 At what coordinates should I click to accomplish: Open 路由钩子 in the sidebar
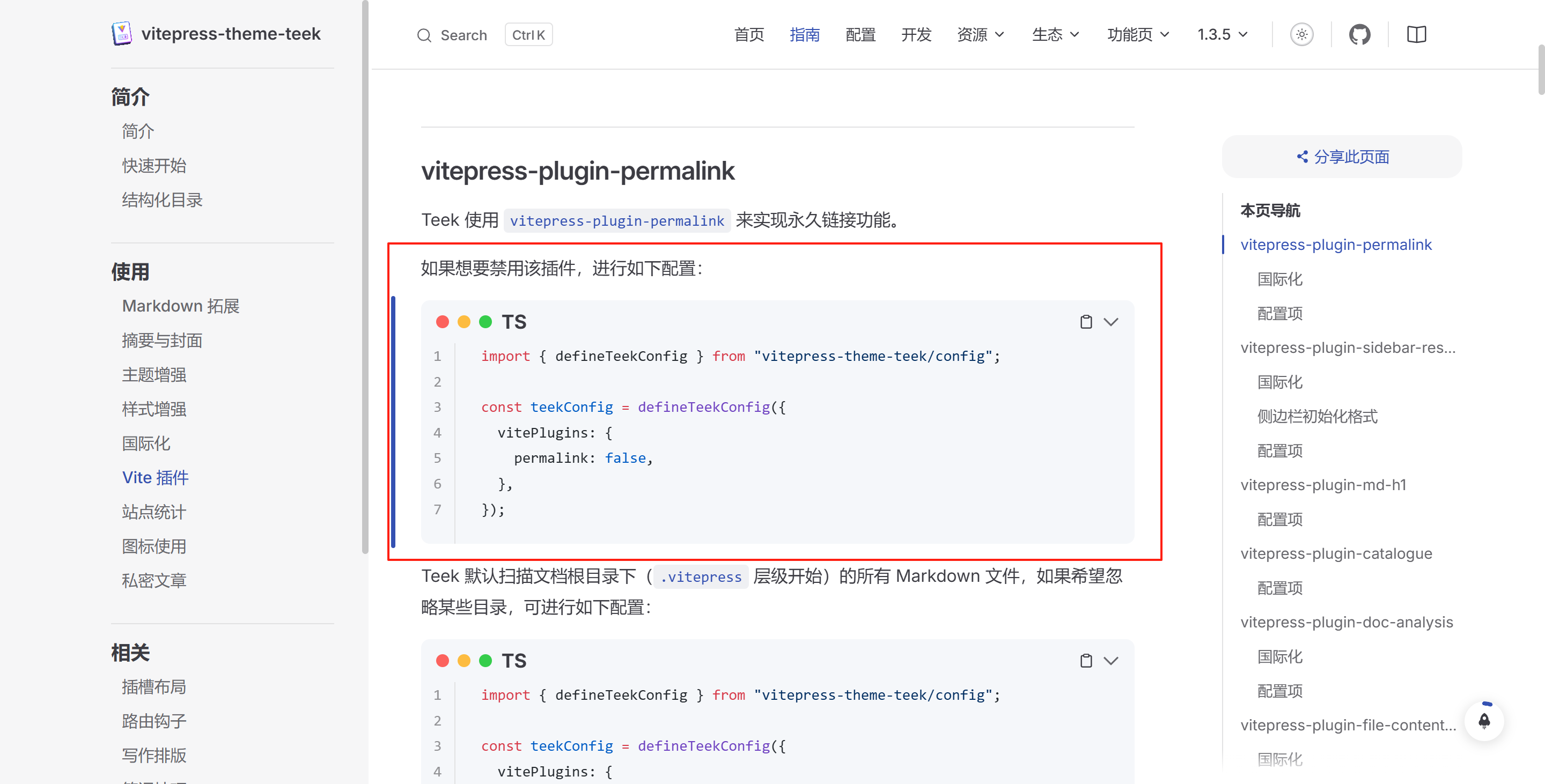pyautogui.click(x=154, y=721)
